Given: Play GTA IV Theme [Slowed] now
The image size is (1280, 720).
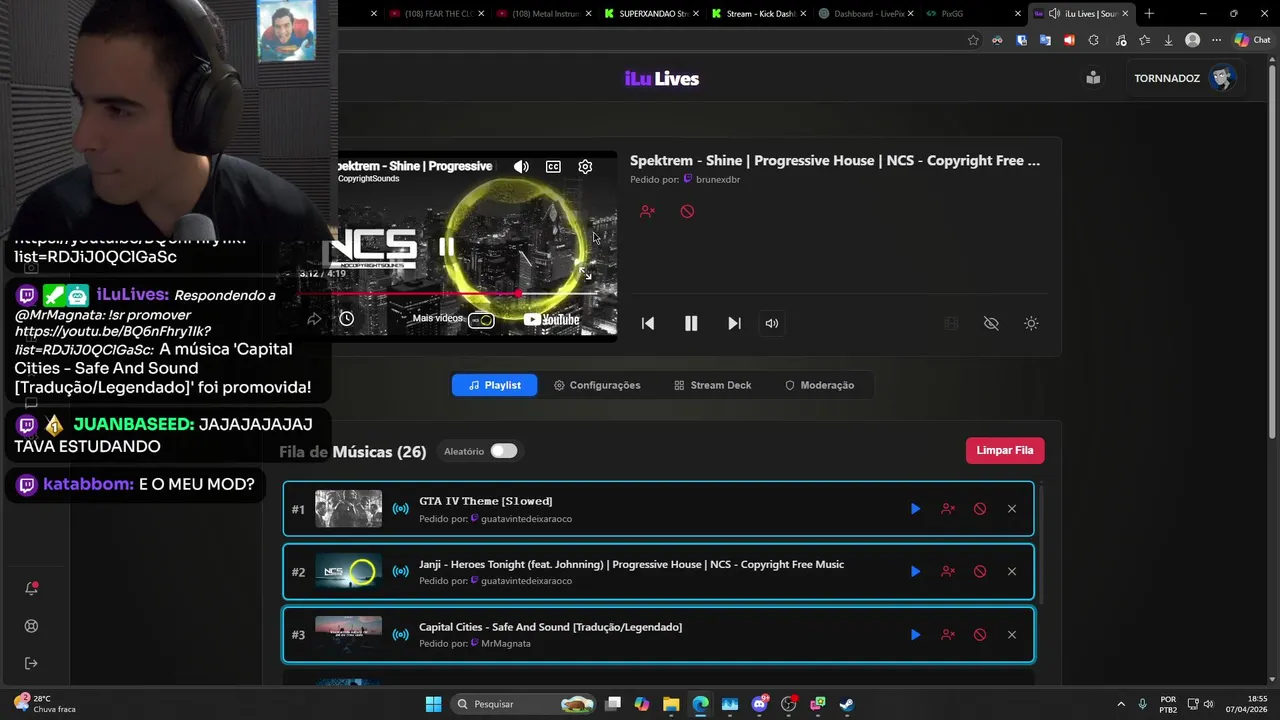Looking at the screenshot, I should click(915, 509).
